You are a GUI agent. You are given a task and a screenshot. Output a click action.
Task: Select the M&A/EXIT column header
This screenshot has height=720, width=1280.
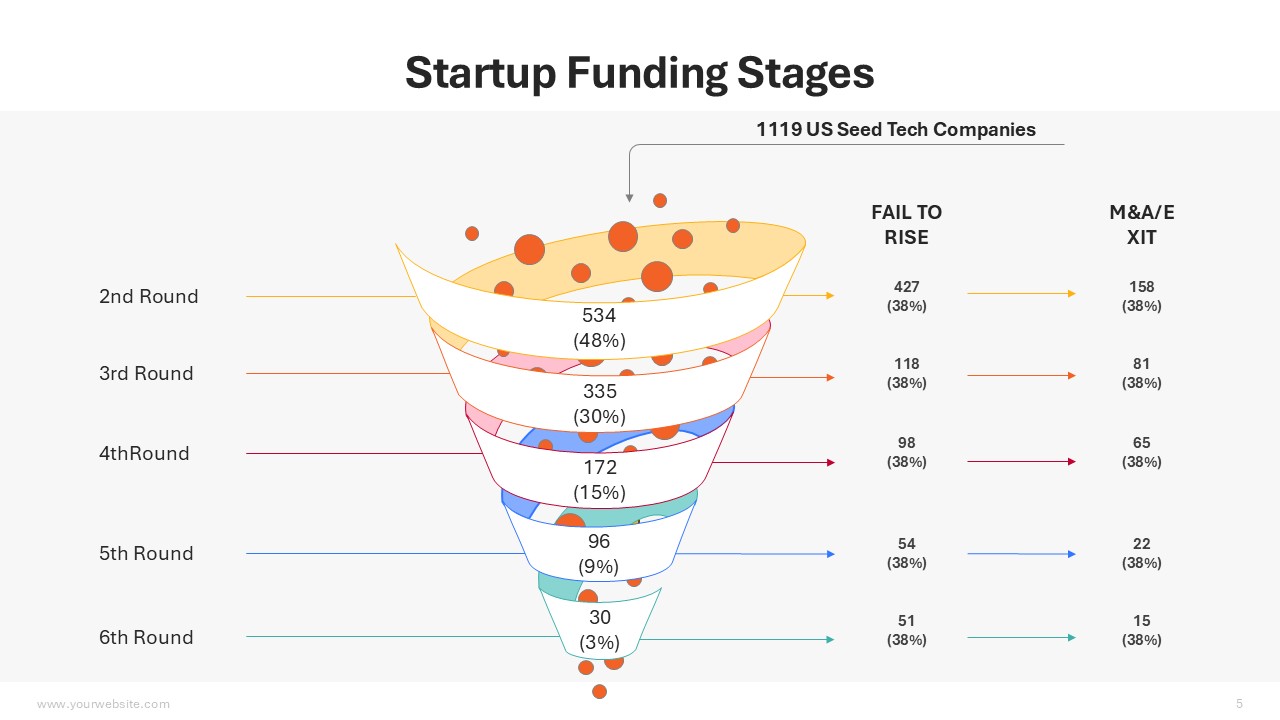point(1141,225)
